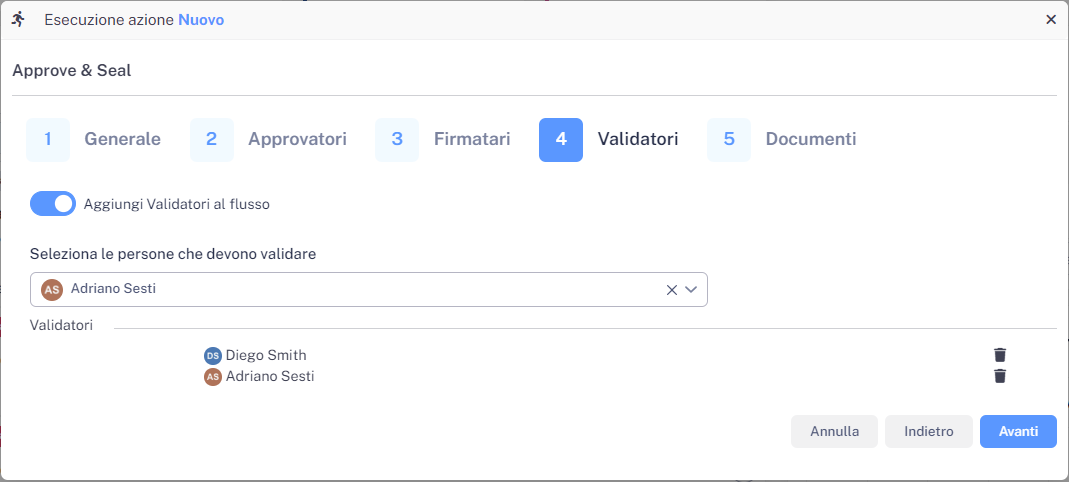This screenshot has height=482, width=1069.
Task: Click the AS avatar in selection field
Action: pyautogui.click(x=52, y=289)
